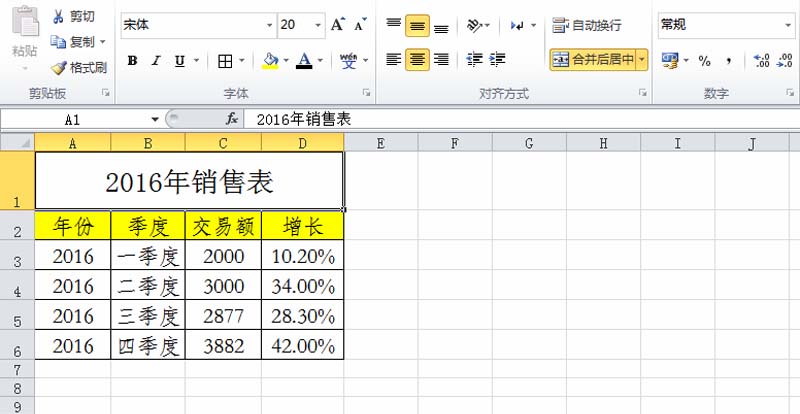Open the Merge and Center dropdown arrow
Viewport: 800px width, 414px height.
click(x=642, y=60)
